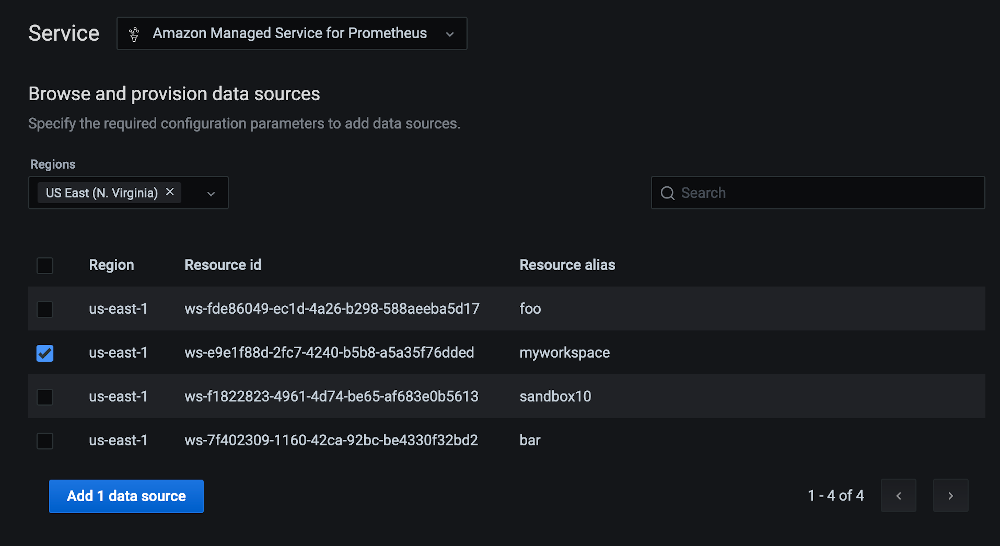The height and width of the screenshot is (546, 1000).
Task: Select resource id ws-f1822823-4961-4d74-be65-af683e0b5613
Action: [331, 396]
